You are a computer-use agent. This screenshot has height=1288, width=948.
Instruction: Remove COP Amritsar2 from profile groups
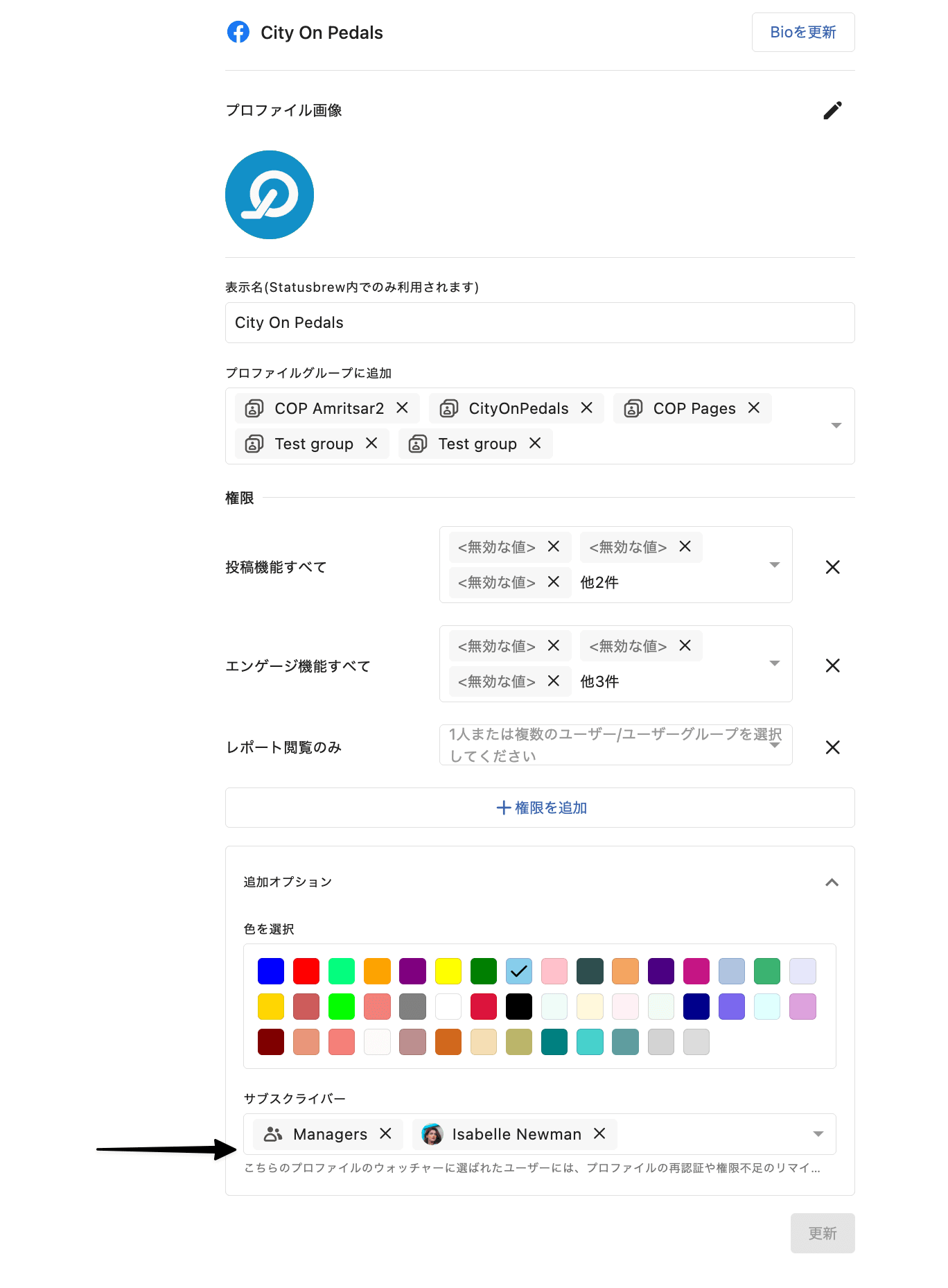click(x=402, y=408)
